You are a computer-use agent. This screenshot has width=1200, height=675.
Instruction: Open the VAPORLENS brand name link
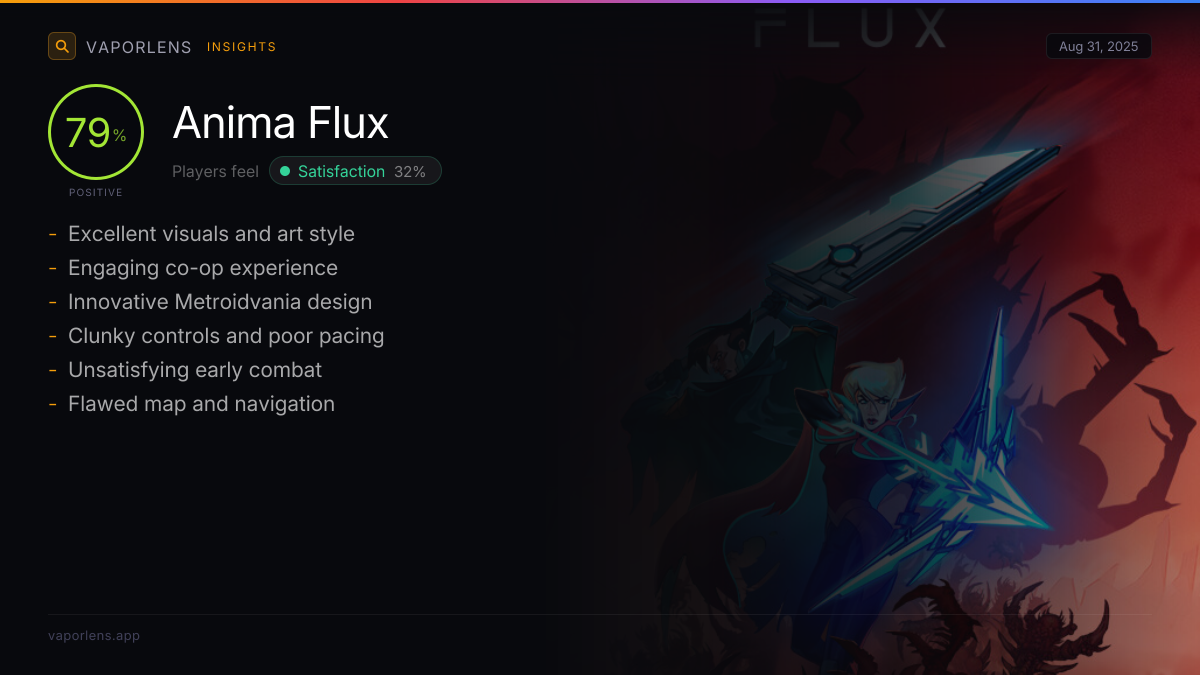click(139, 47)
